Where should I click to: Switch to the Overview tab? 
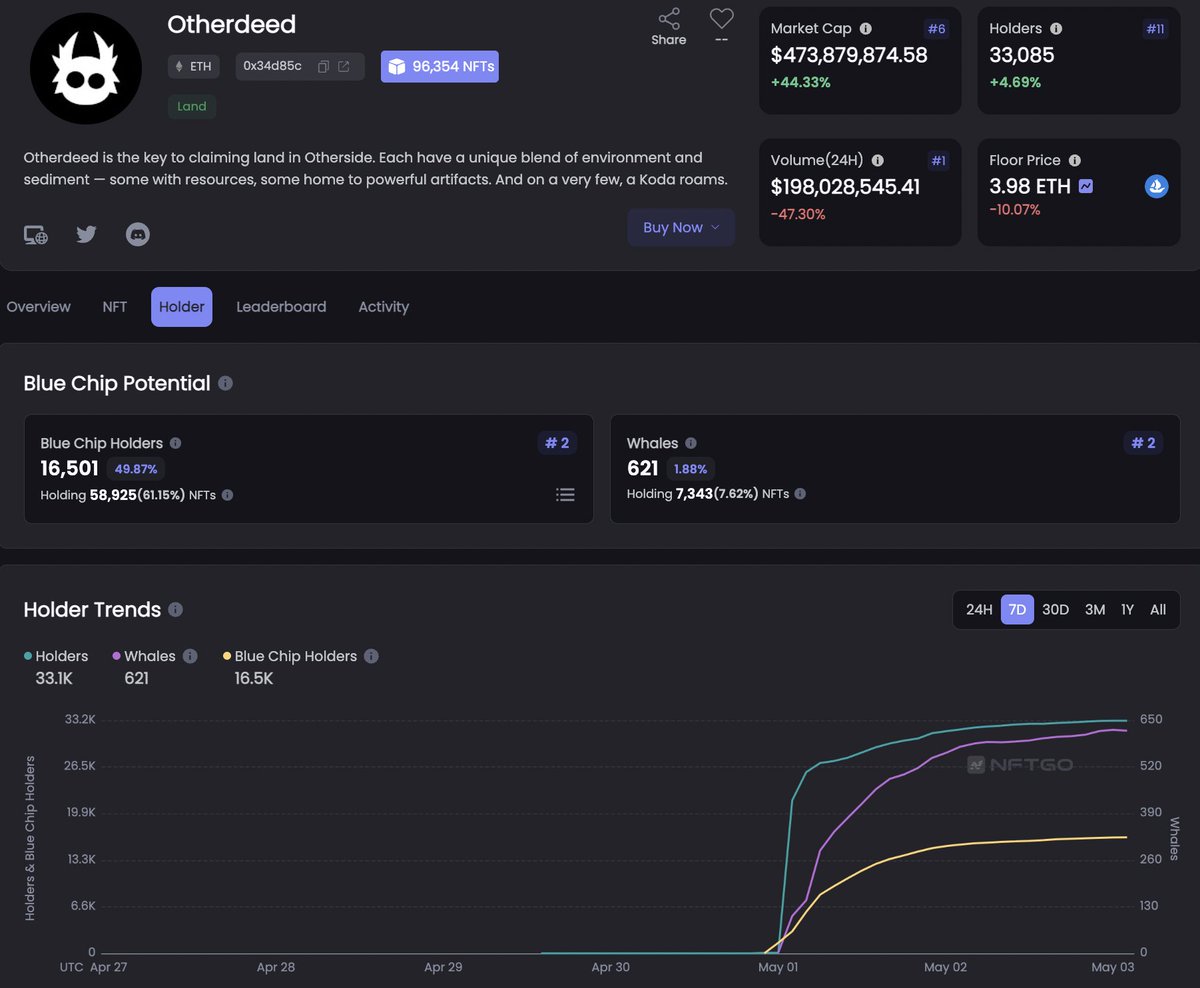(x=39, y=307)
